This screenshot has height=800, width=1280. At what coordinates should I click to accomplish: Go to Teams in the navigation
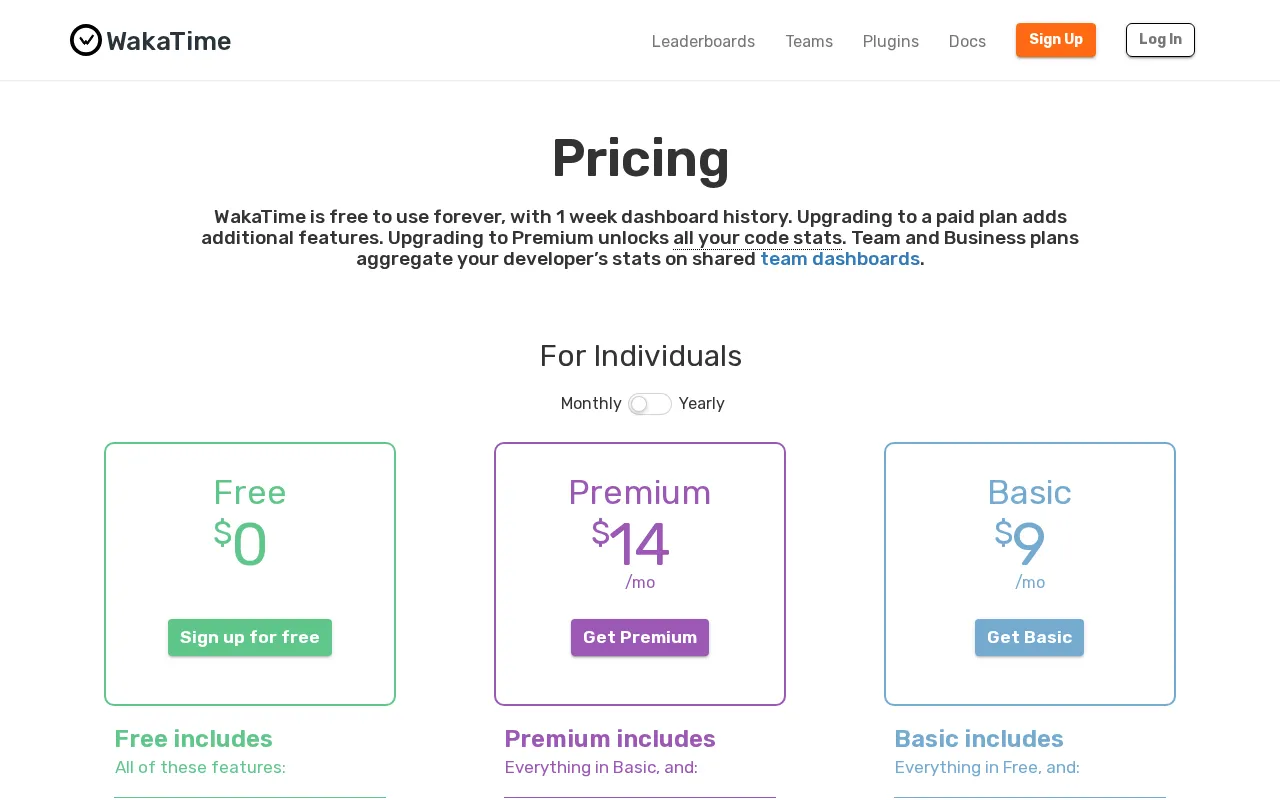(809, 41)
